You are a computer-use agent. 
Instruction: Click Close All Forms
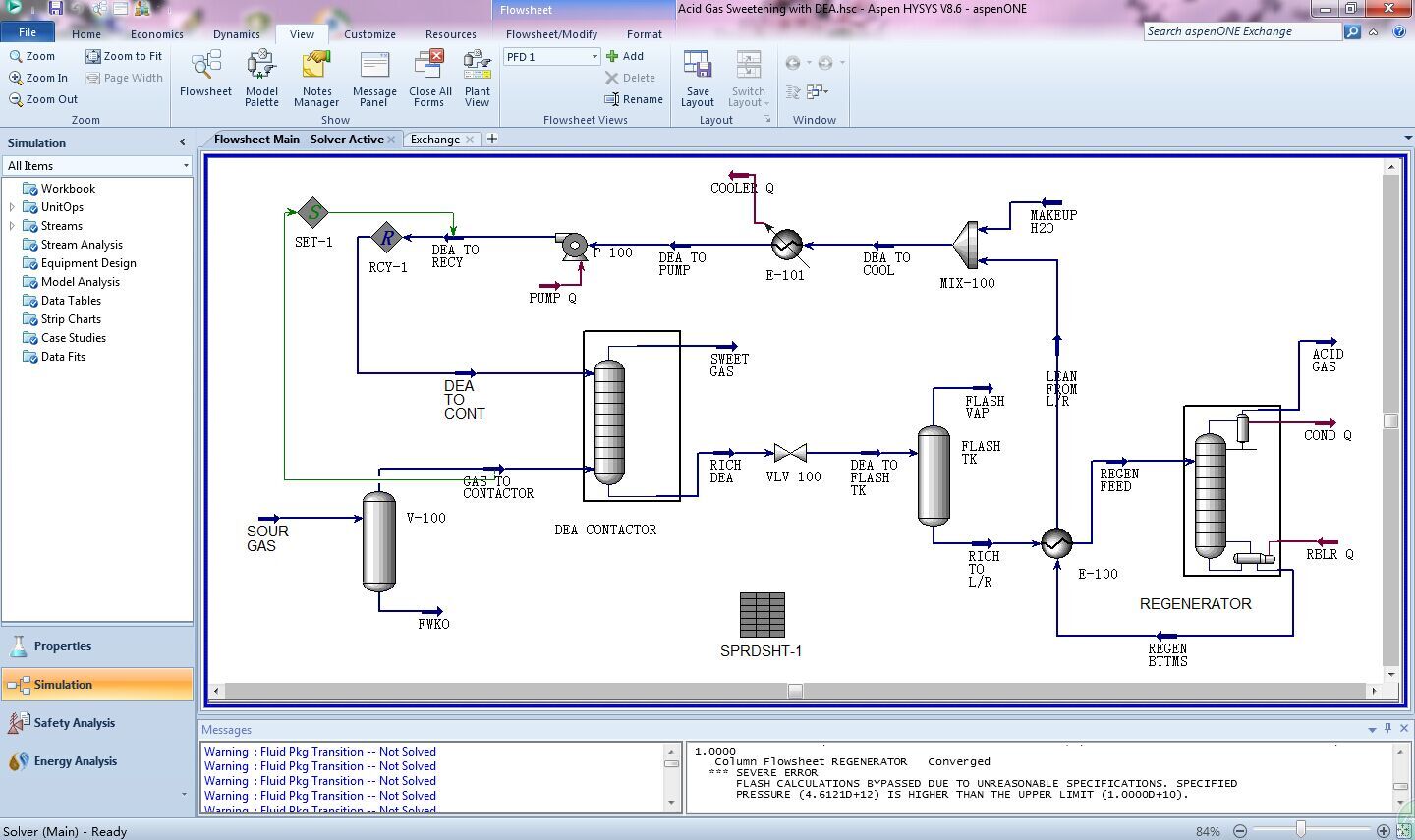pyautogui.click(x=429, y=79)
